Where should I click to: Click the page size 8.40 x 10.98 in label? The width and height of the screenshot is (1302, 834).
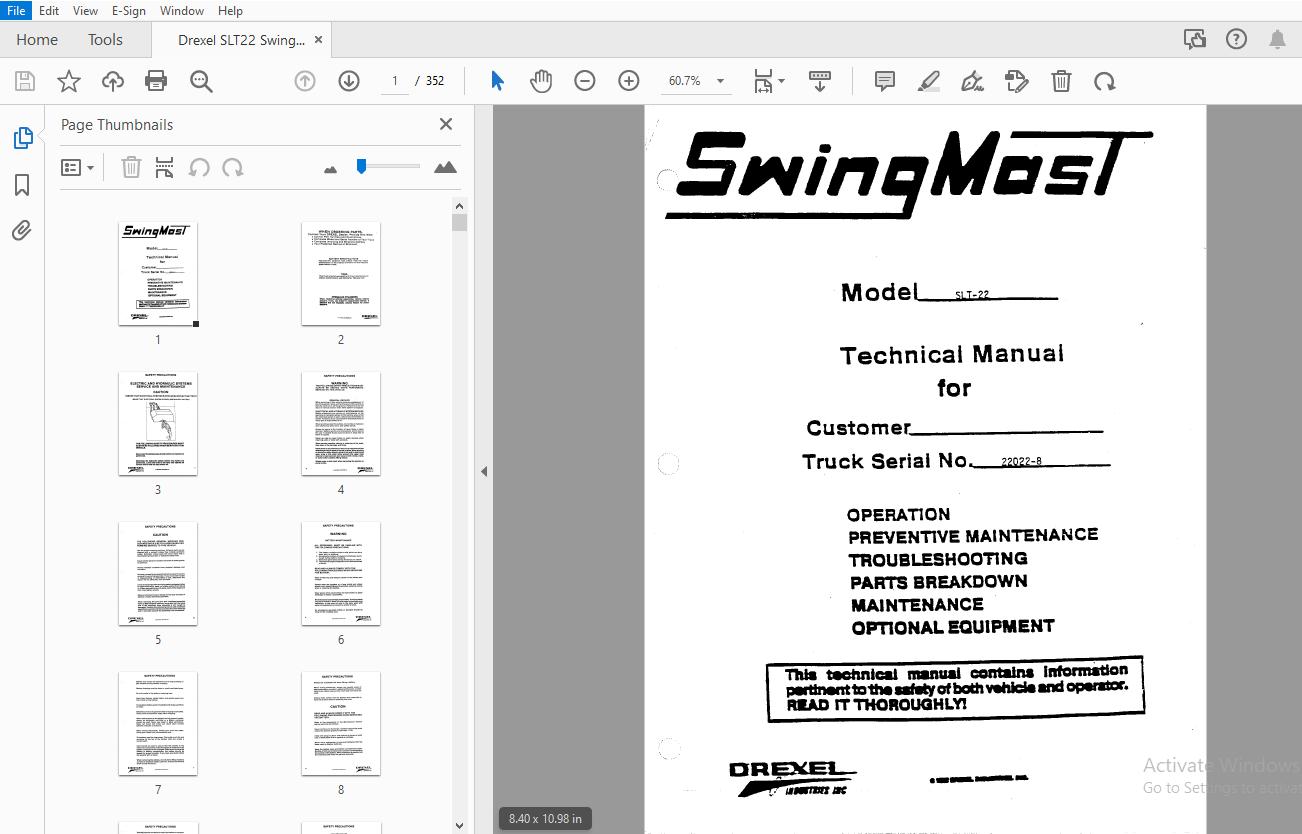(545, 818)
